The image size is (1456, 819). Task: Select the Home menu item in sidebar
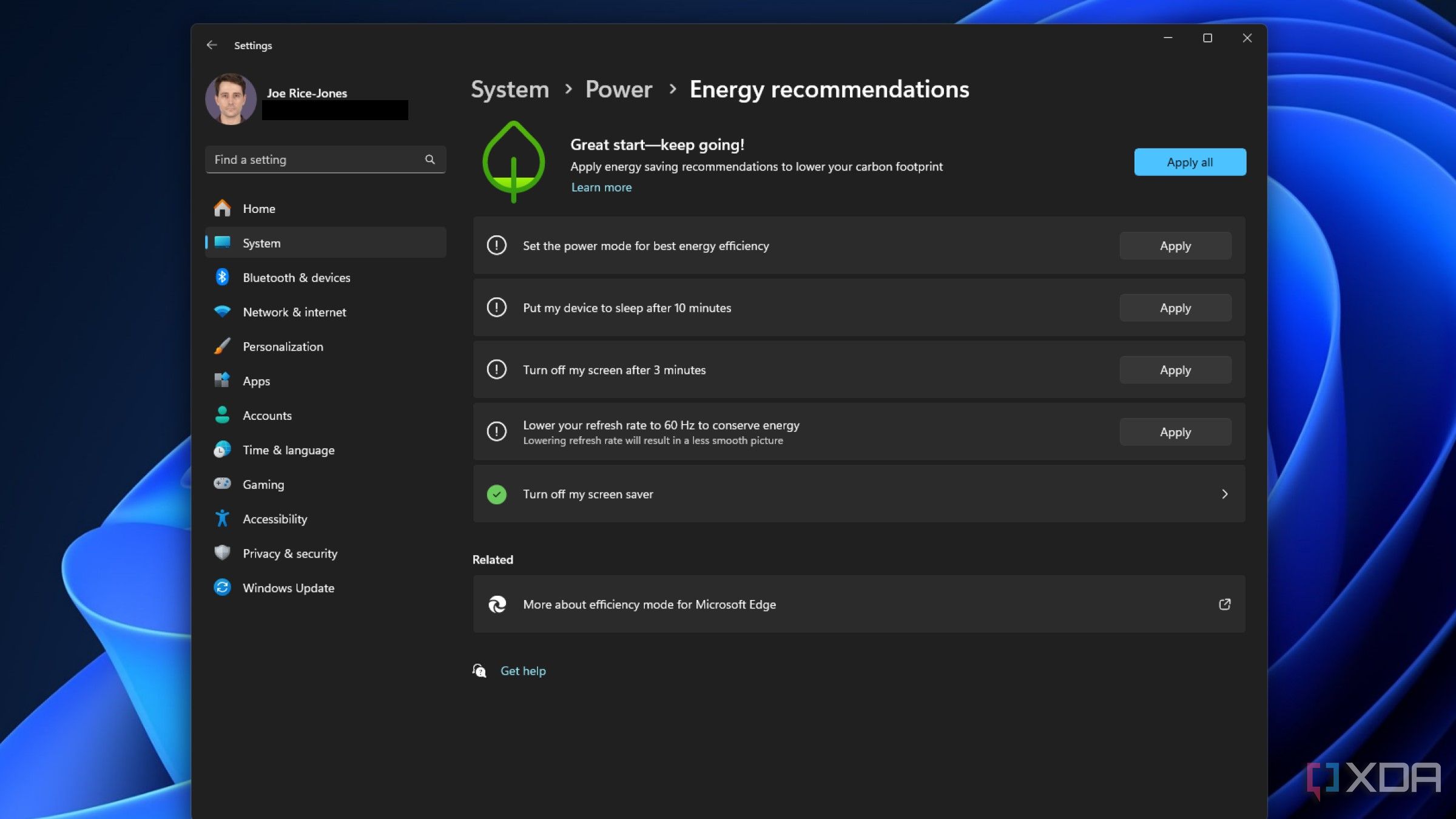click(x=259, y=207)
